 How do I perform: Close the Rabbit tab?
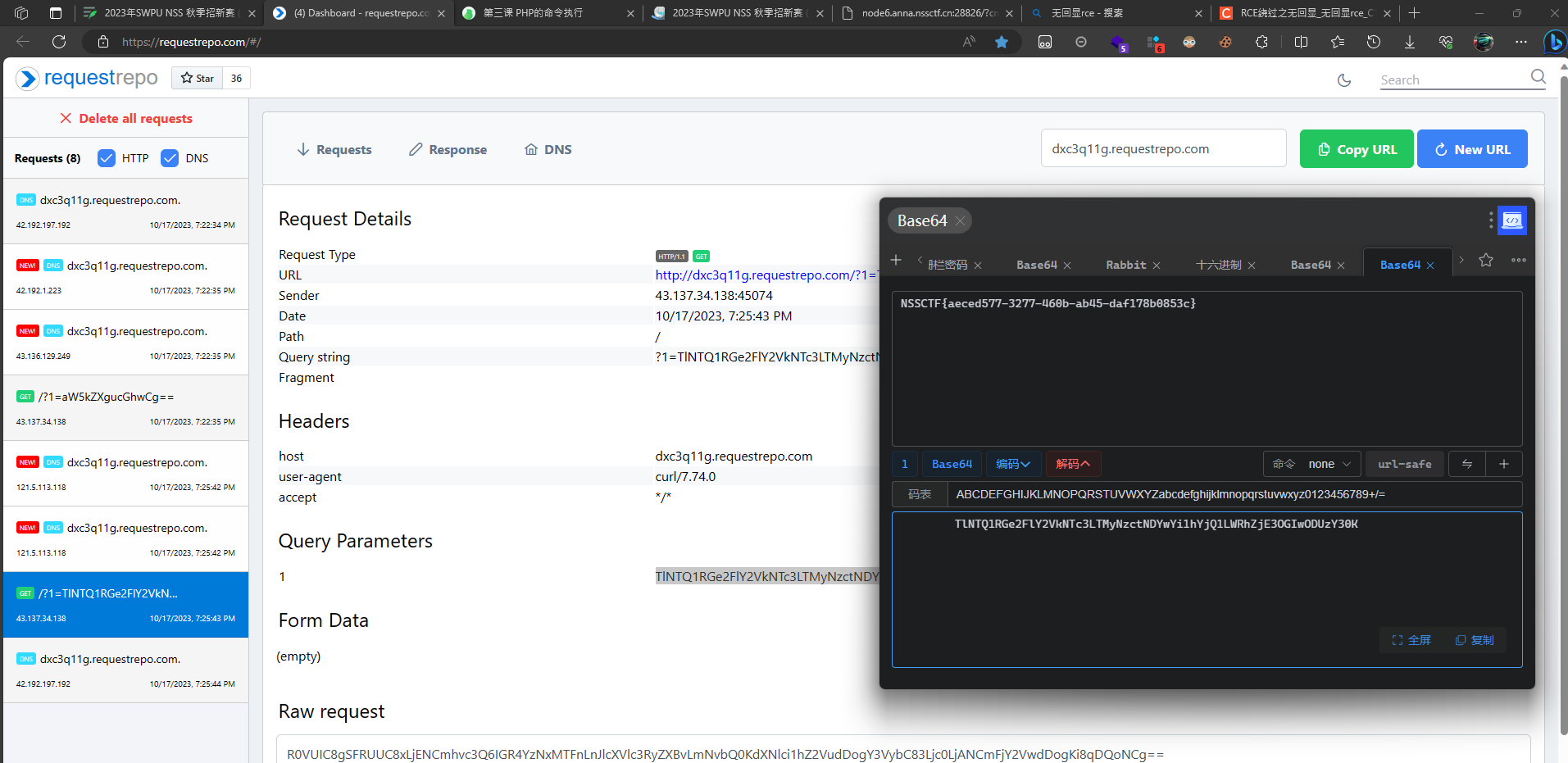point(1157,266)
